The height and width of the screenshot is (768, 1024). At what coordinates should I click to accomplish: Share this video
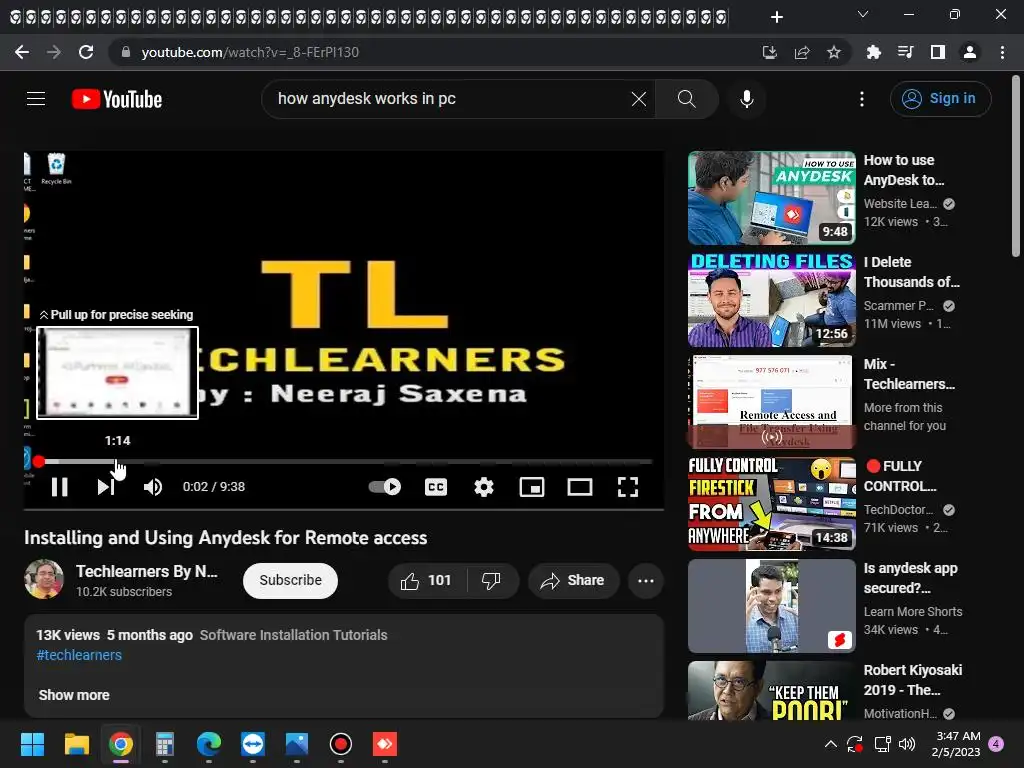click(573, 580)
